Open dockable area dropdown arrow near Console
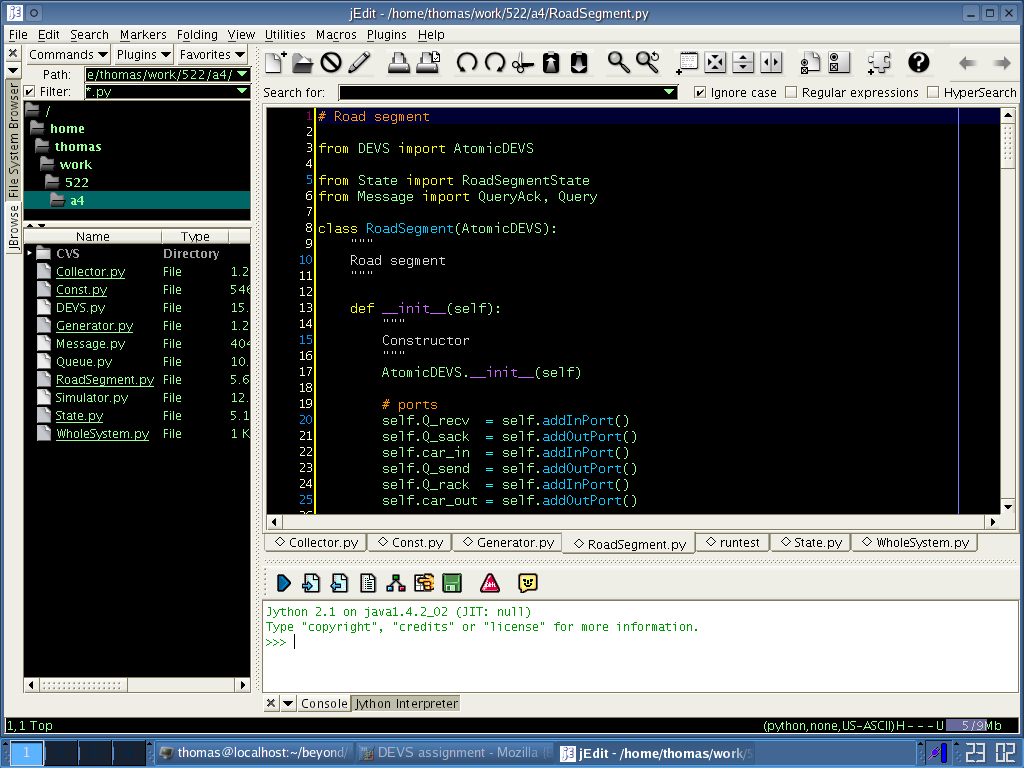This screenshot has height=768, width=1024. (287, 703)
